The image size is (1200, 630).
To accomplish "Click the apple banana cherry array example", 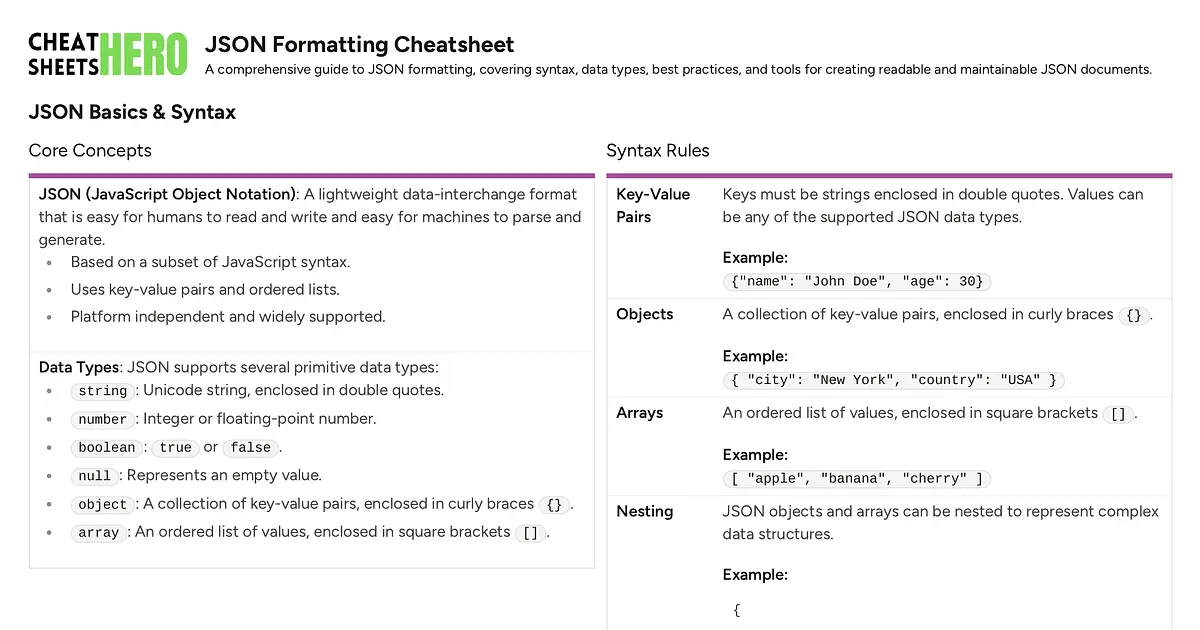I will pyautogui.click(x=856, y=479).
